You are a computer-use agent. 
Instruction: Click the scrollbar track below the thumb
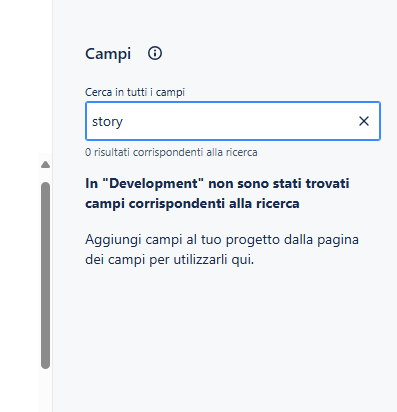45,390
